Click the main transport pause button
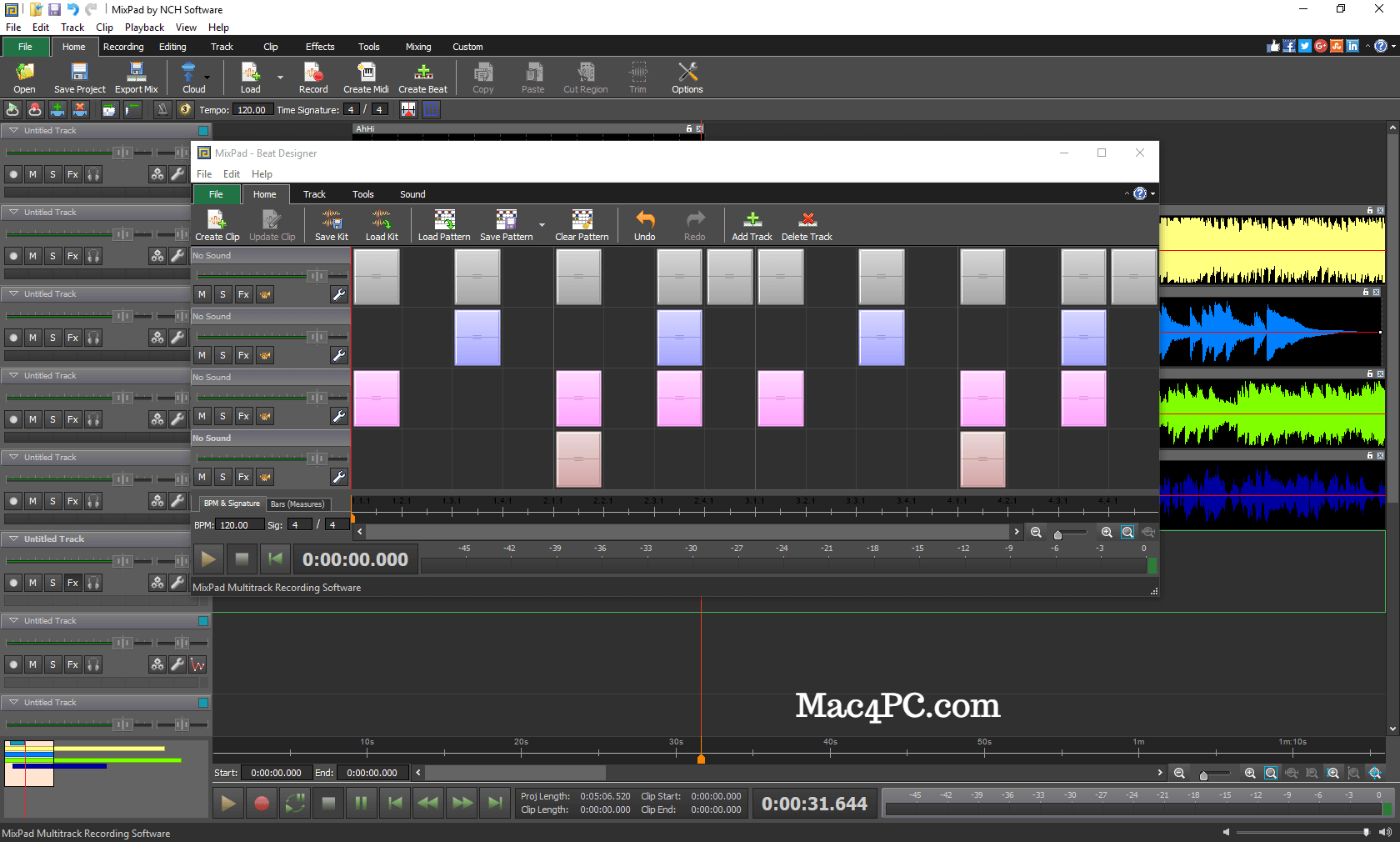Screen dimensions: 1400x842 [x=361, y=804]
